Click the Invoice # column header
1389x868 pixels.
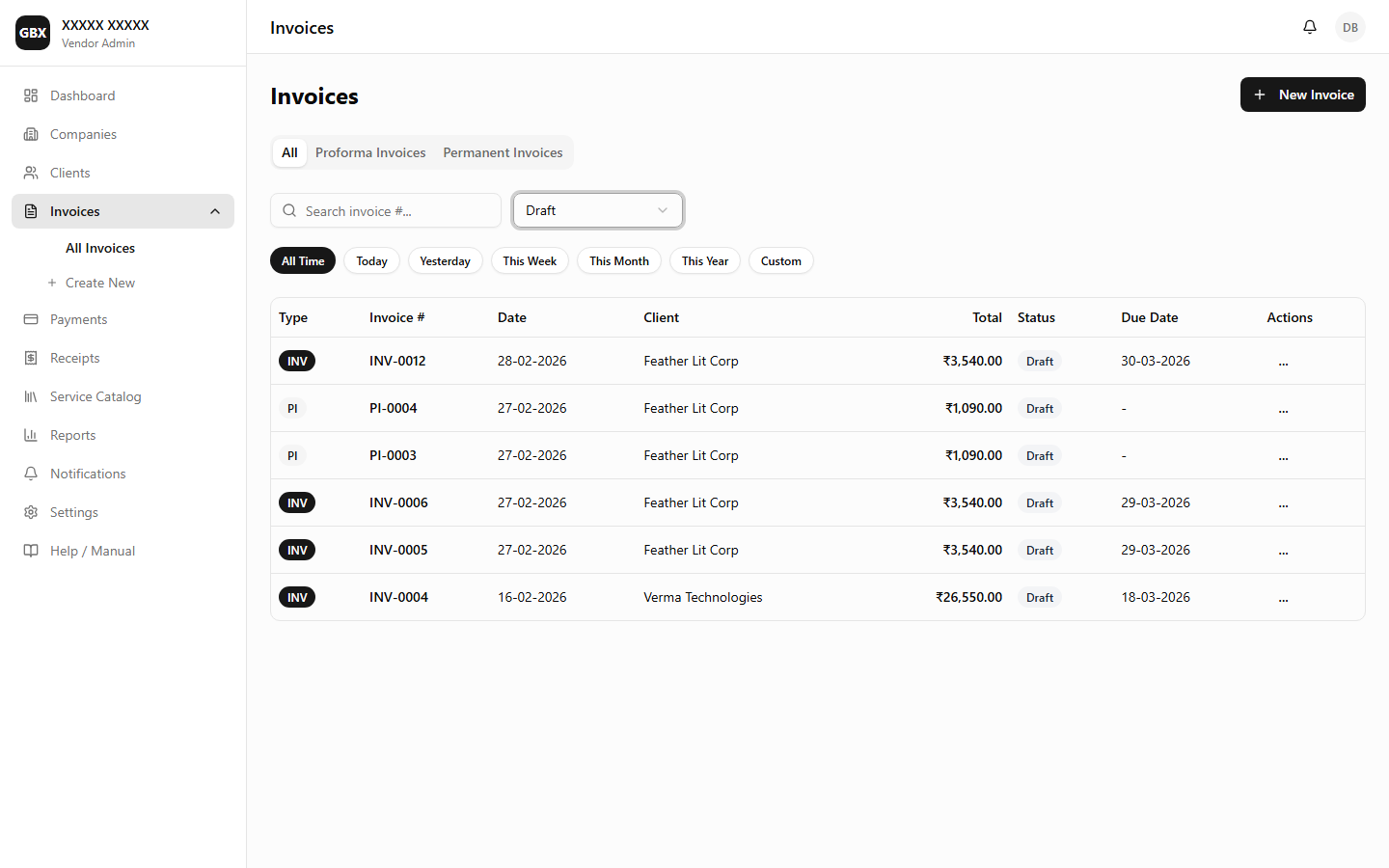pos(396,317)
